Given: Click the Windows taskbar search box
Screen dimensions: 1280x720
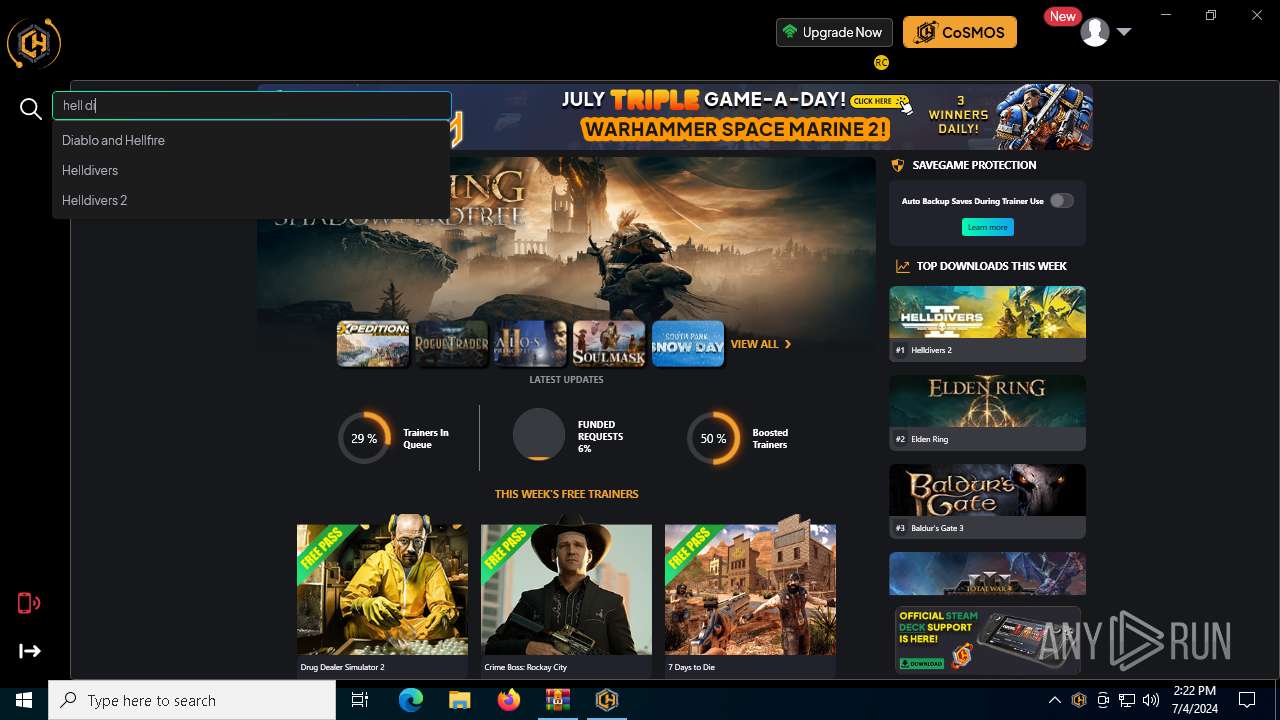Looking at the screenshot, I should [192, 700].
